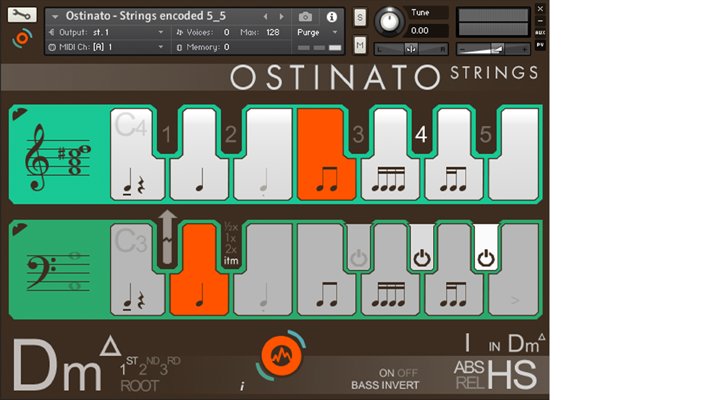Toggle the rightmost power button on bass keyboard
Image resolution: width=710 pixels, height=400 pixels.
click(485, 258)
